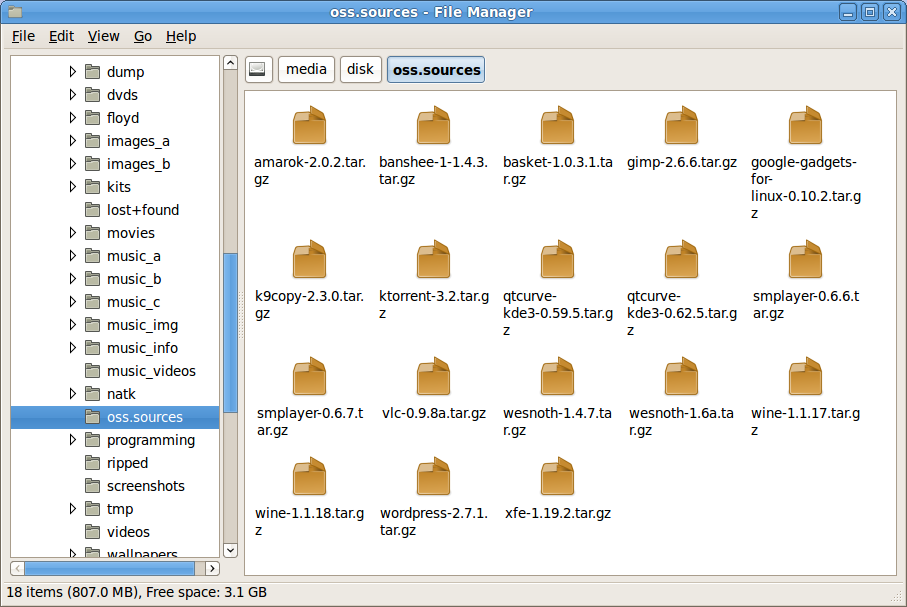Image resolution: width=907 pixels, height=607 pixels.
Task: Go to the media path button
Action: point(306,69)
